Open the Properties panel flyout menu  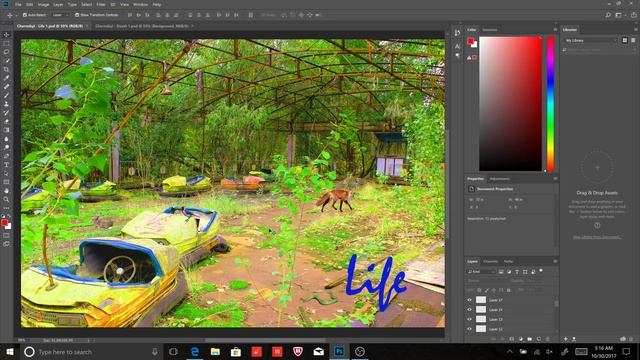(555, 179)
